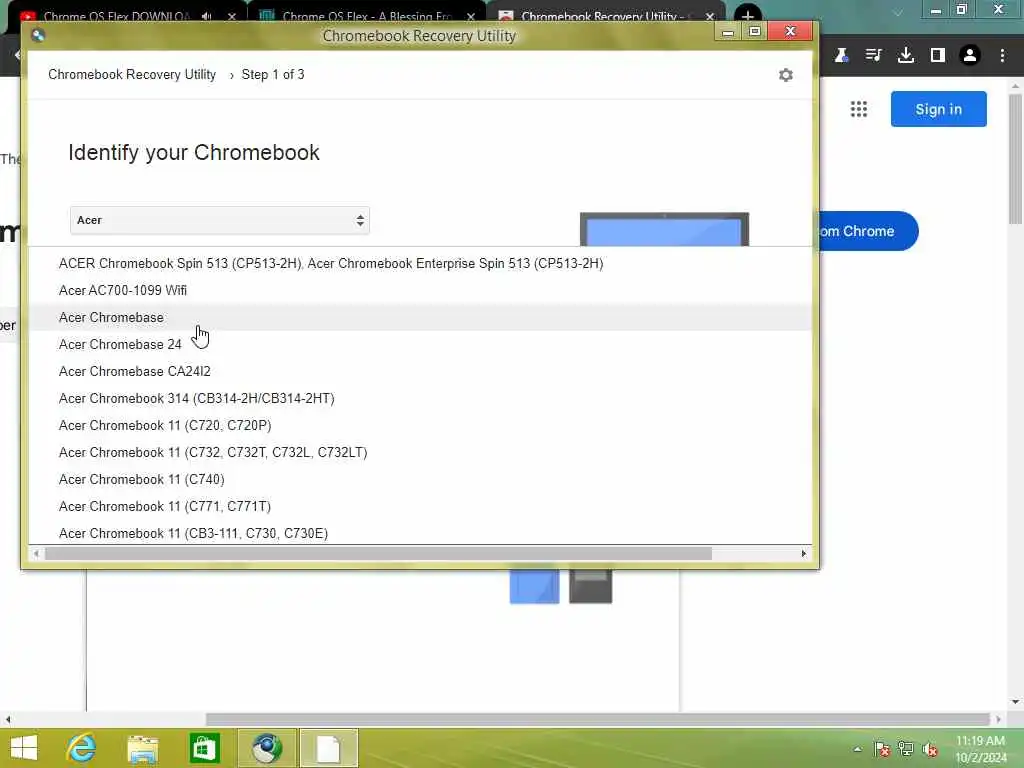This screenshot has width=1024, height=768.
Task: Click the model list horizontal scrollbar
Action: click(x=378, y=554)
